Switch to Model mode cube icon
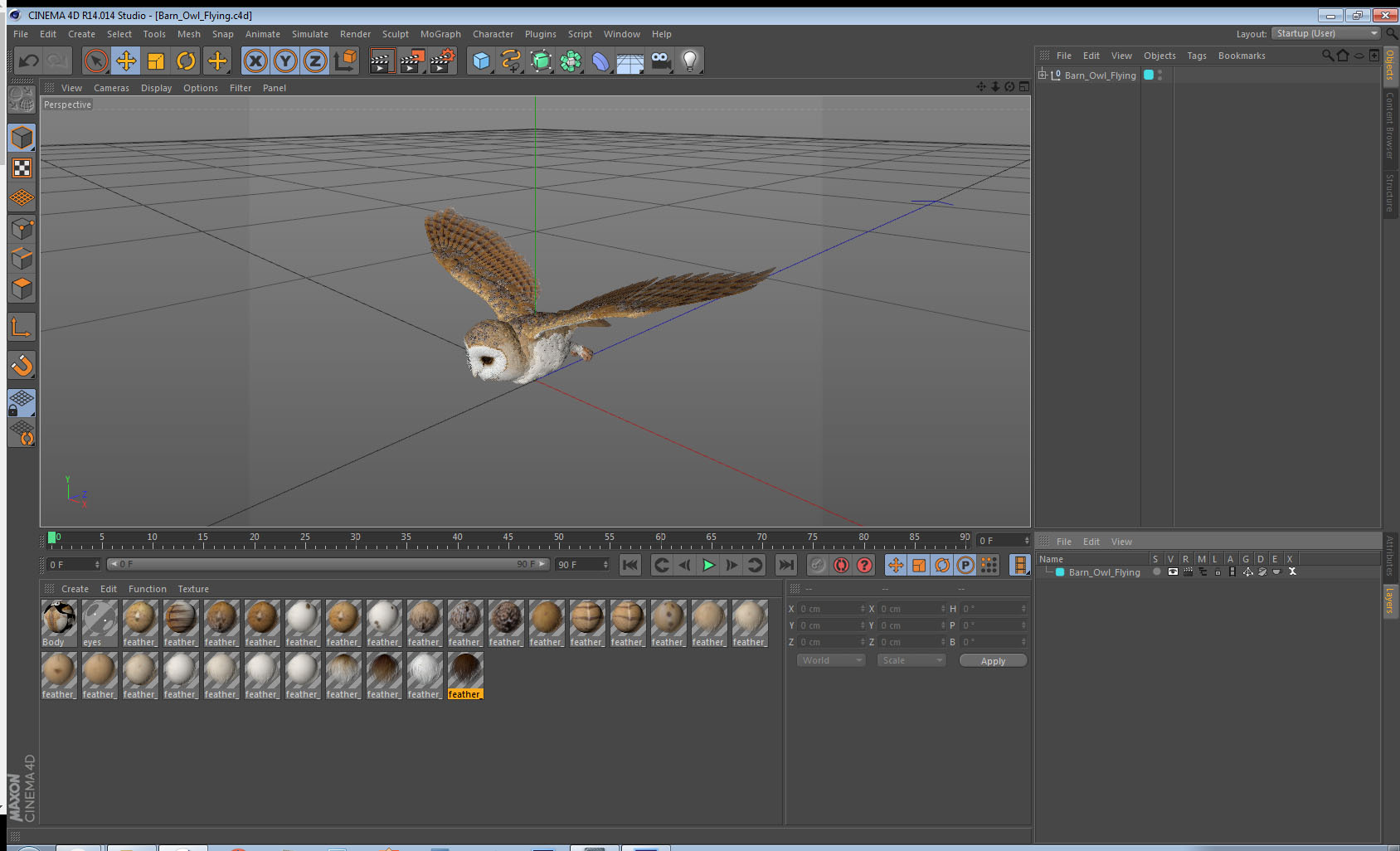 pos(22,138)
